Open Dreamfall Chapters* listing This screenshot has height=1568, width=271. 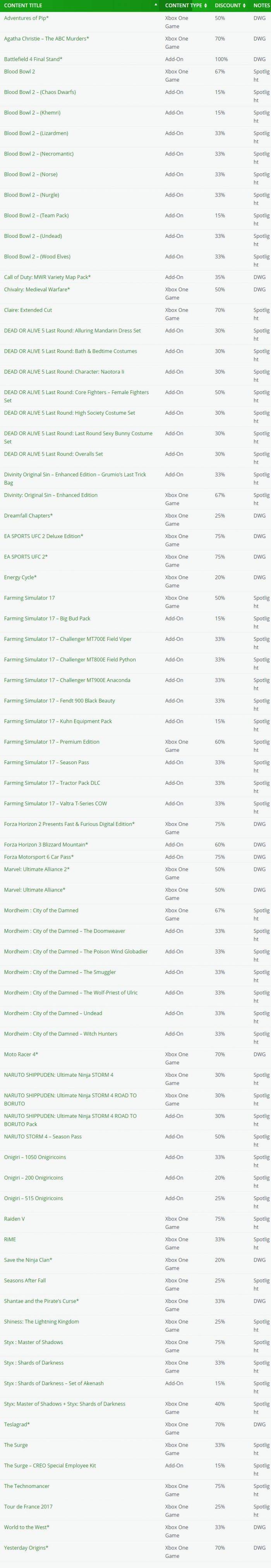(28, 516)
